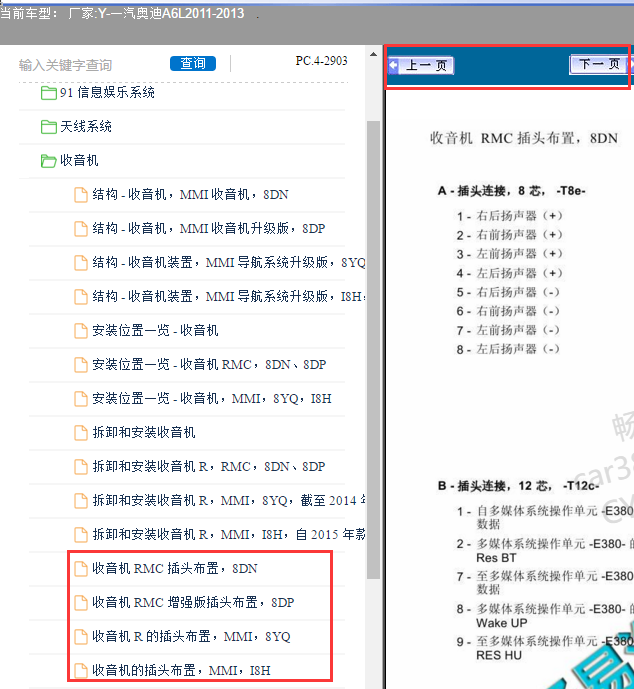
Task: Click document icon for 收音机RMC插头布置 8DN
Action: coord(80,569)
